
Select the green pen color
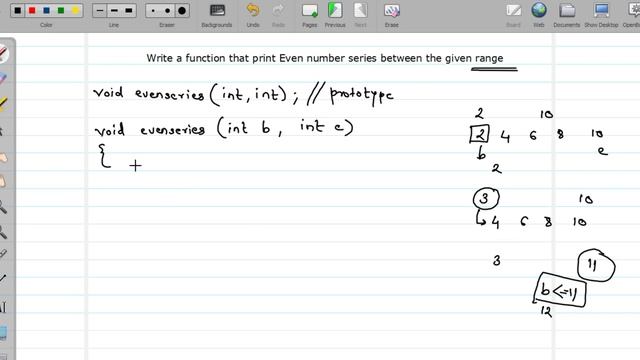61,11
